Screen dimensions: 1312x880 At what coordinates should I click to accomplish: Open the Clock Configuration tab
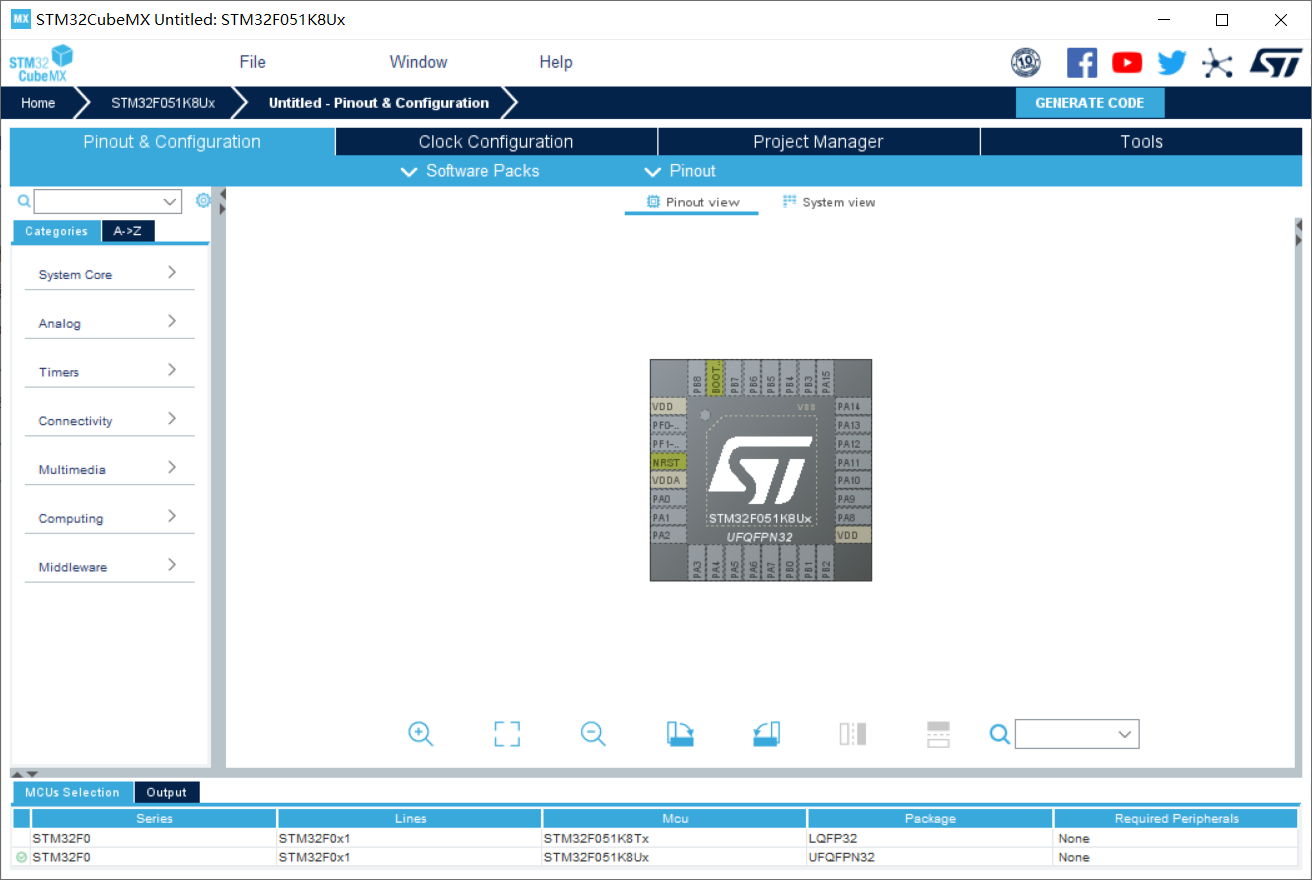pyautogui.click(x=495, y=142)
